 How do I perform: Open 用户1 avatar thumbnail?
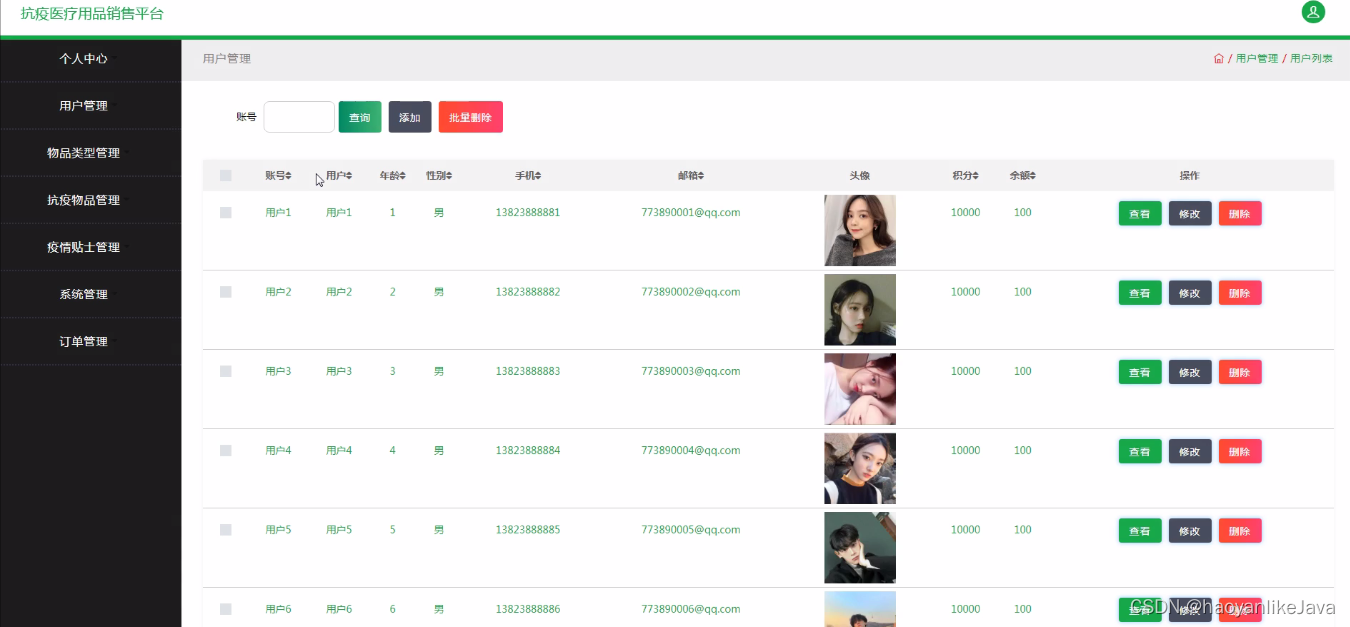tap(860, 230)
